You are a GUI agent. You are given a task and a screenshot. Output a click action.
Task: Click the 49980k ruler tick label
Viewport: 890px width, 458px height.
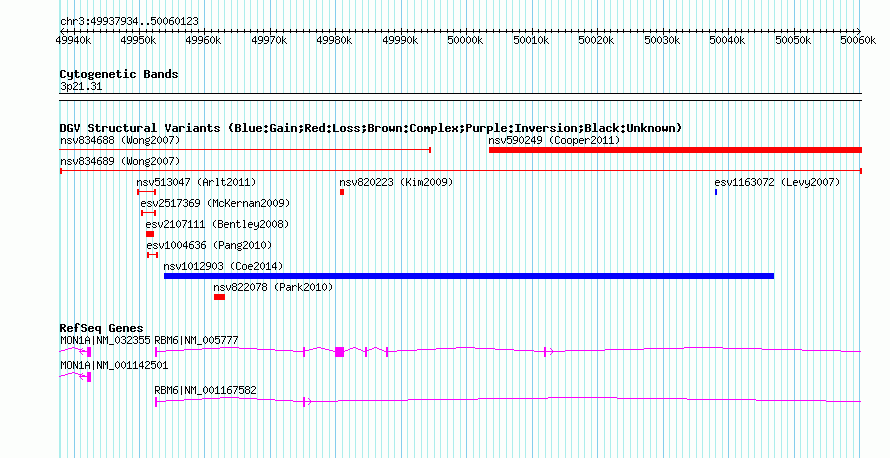coord(334,40)
